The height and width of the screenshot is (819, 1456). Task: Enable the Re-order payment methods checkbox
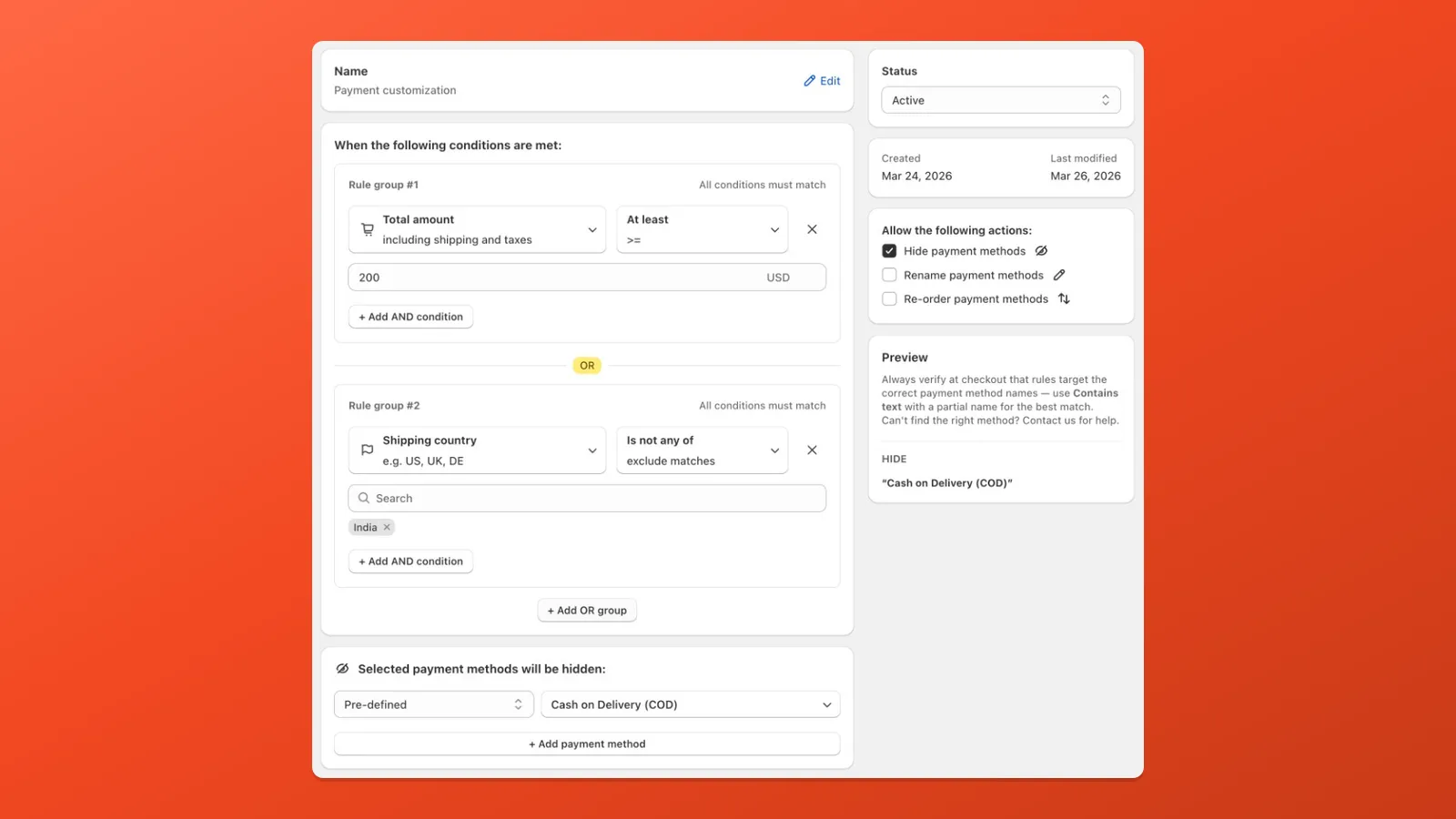click(889, 298)
